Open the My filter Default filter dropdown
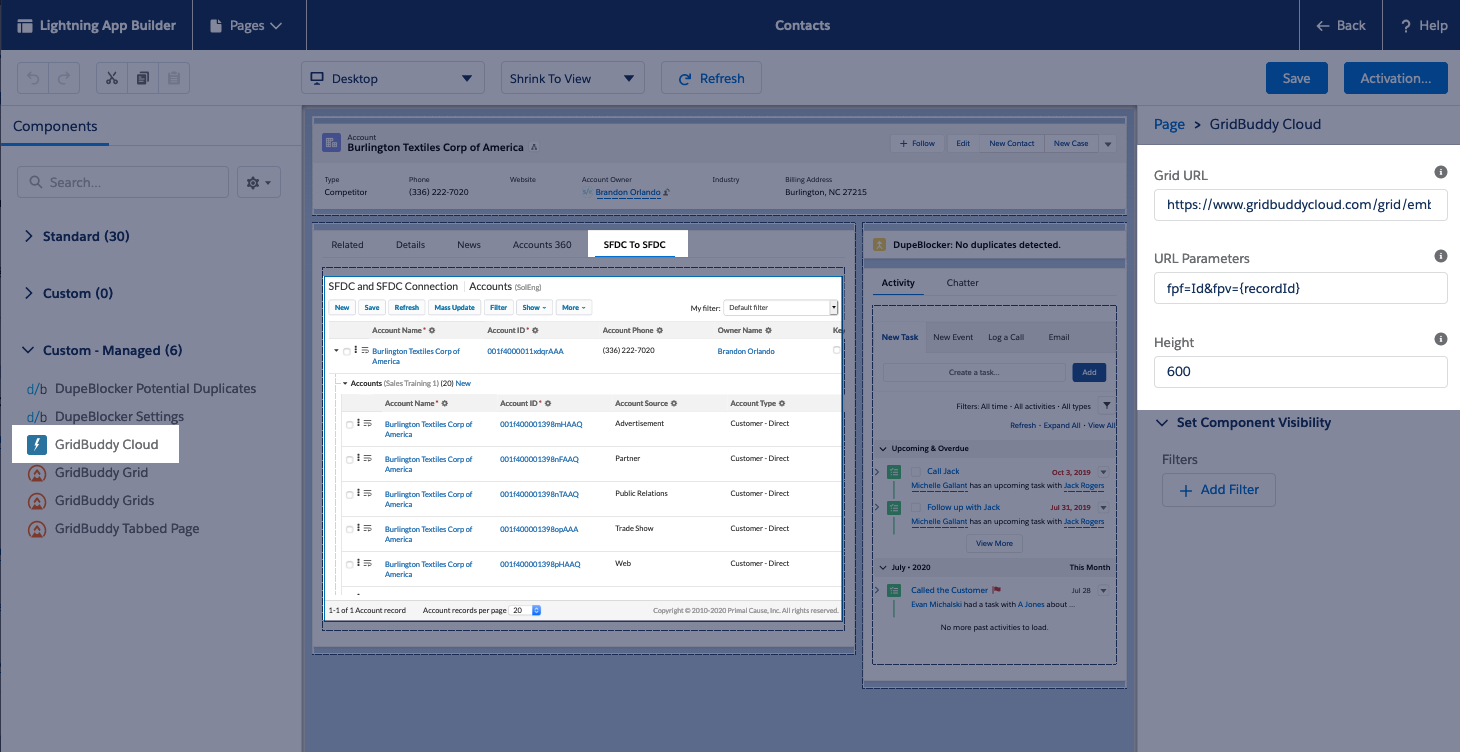Viewport: 1460px width, 752px height. (x=780, y=308)
